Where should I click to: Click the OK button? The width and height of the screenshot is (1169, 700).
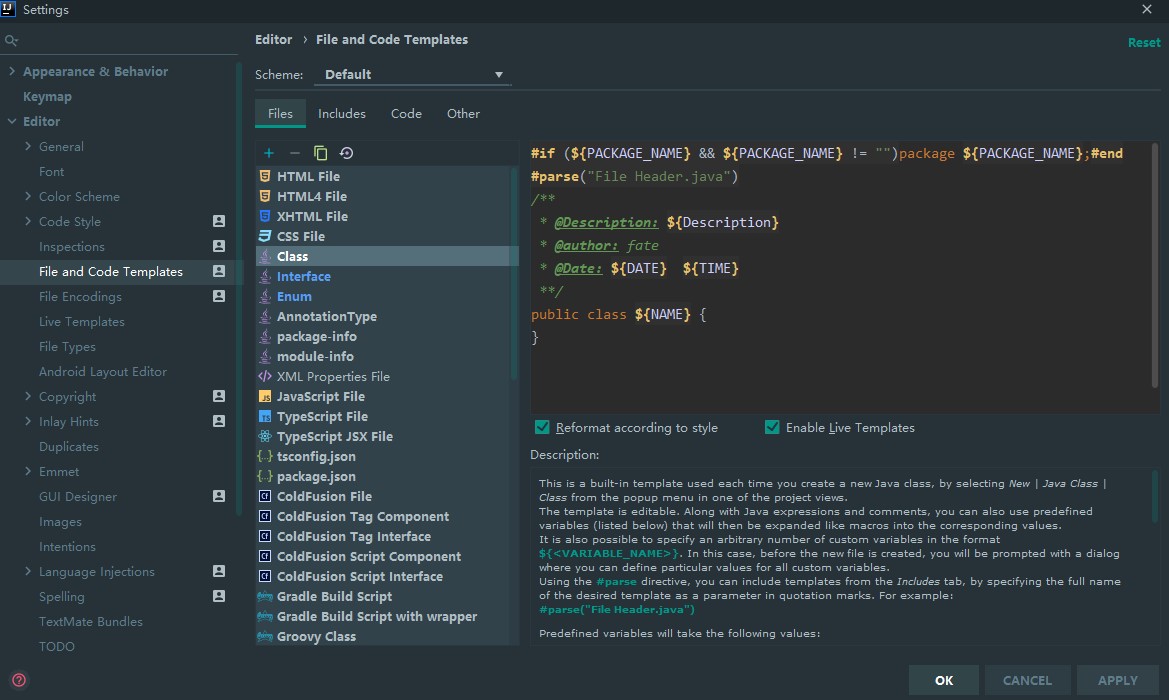[x=944, y=680]
